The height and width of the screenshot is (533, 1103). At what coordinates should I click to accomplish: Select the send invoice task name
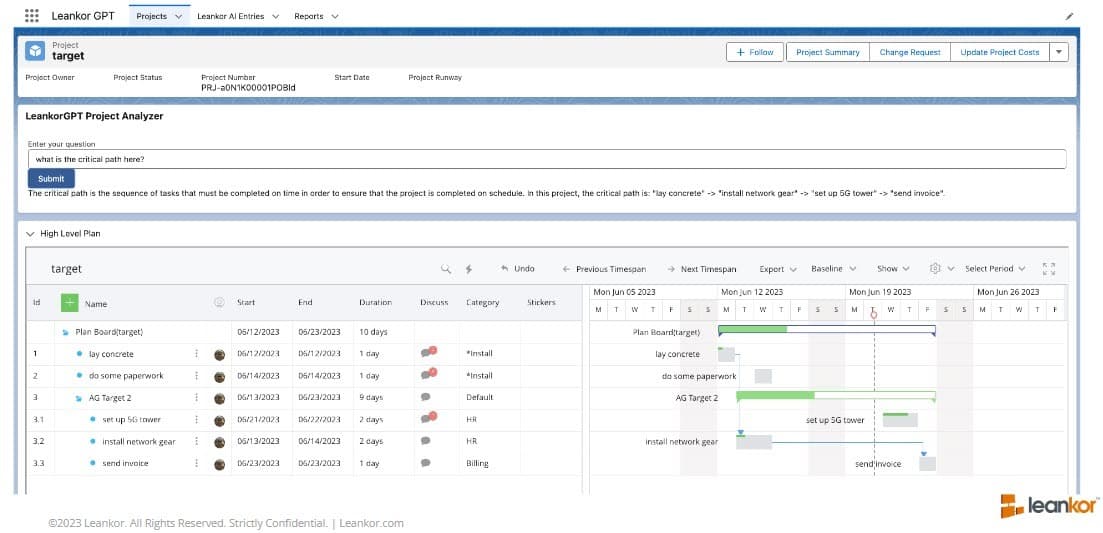coord(125,463)
